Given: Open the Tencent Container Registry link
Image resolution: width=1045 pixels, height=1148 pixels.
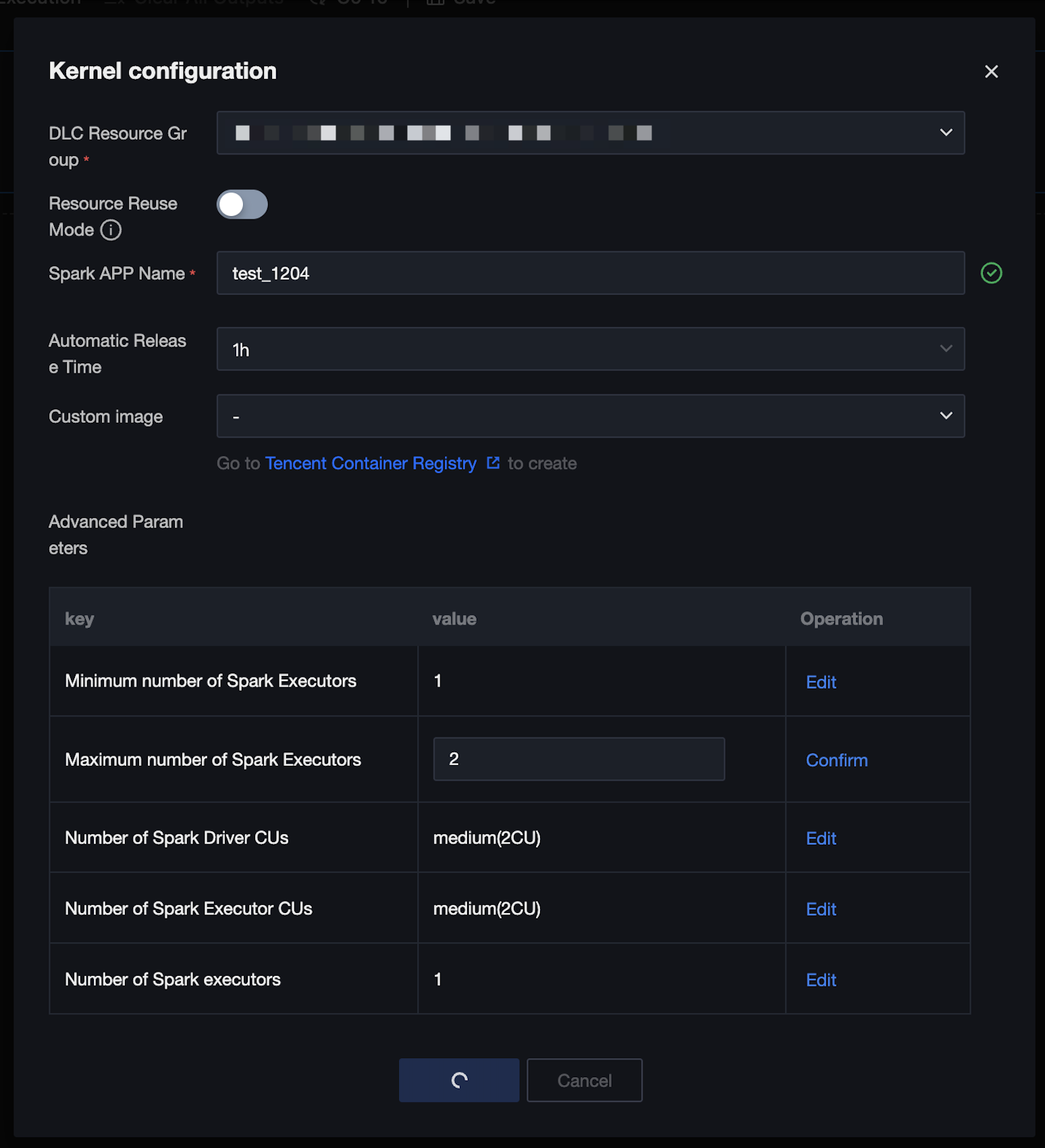Looking at the screenshot, I should coord(371,463).
